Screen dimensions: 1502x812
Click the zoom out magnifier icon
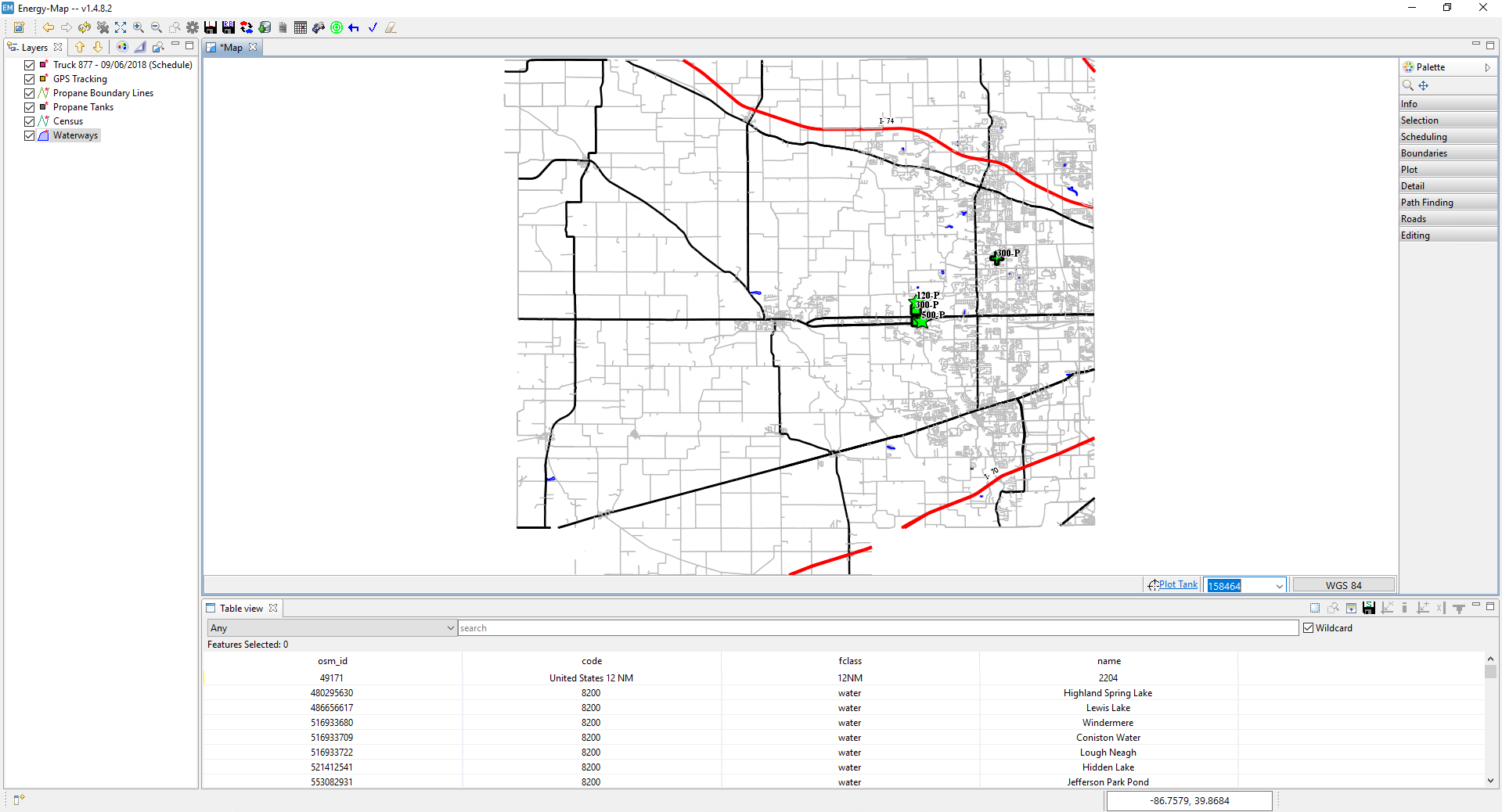(x=157, y=27)
